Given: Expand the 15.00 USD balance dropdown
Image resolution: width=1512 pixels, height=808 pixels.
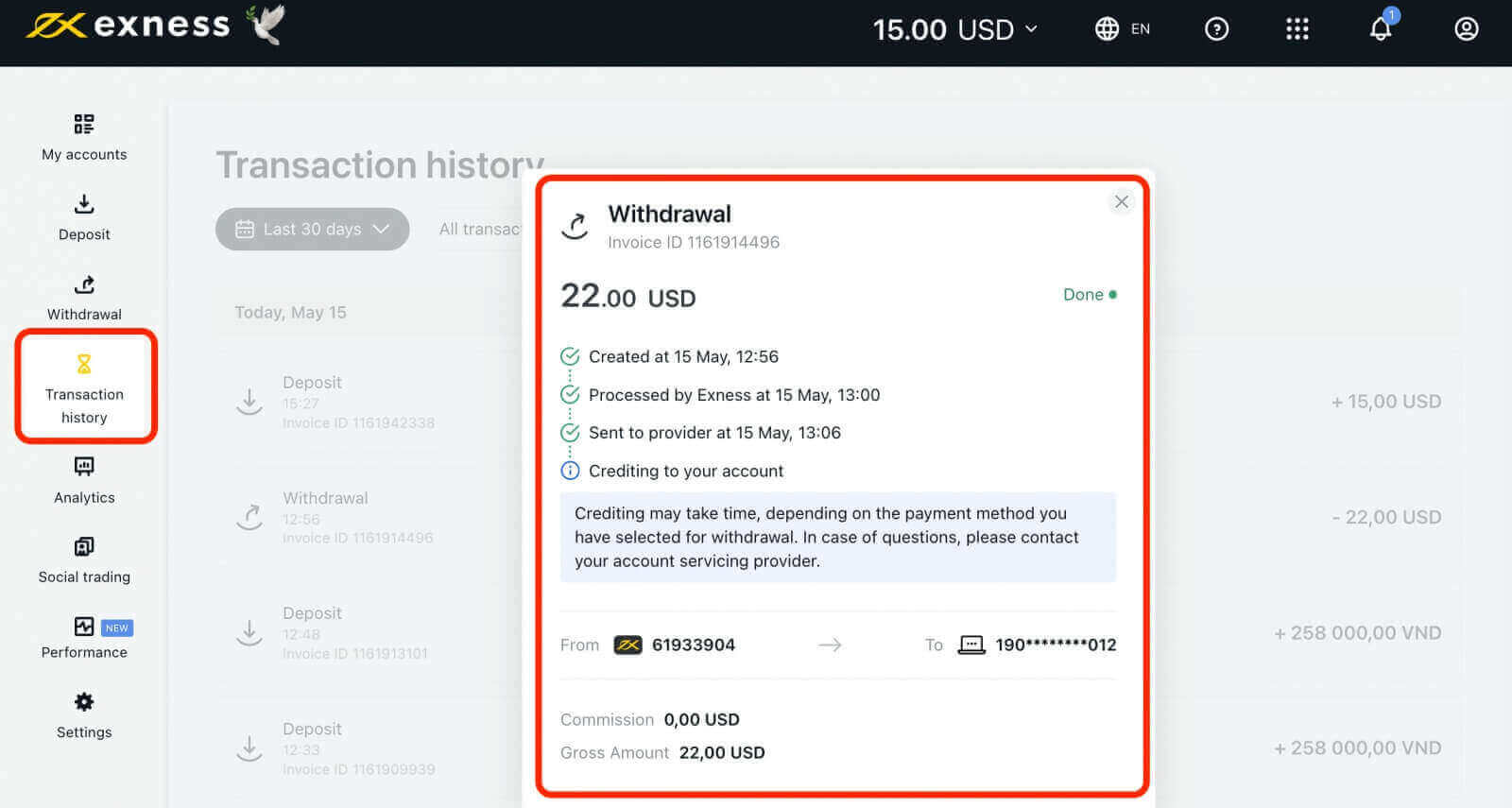Looking at the screenshot, I should 954,29.
